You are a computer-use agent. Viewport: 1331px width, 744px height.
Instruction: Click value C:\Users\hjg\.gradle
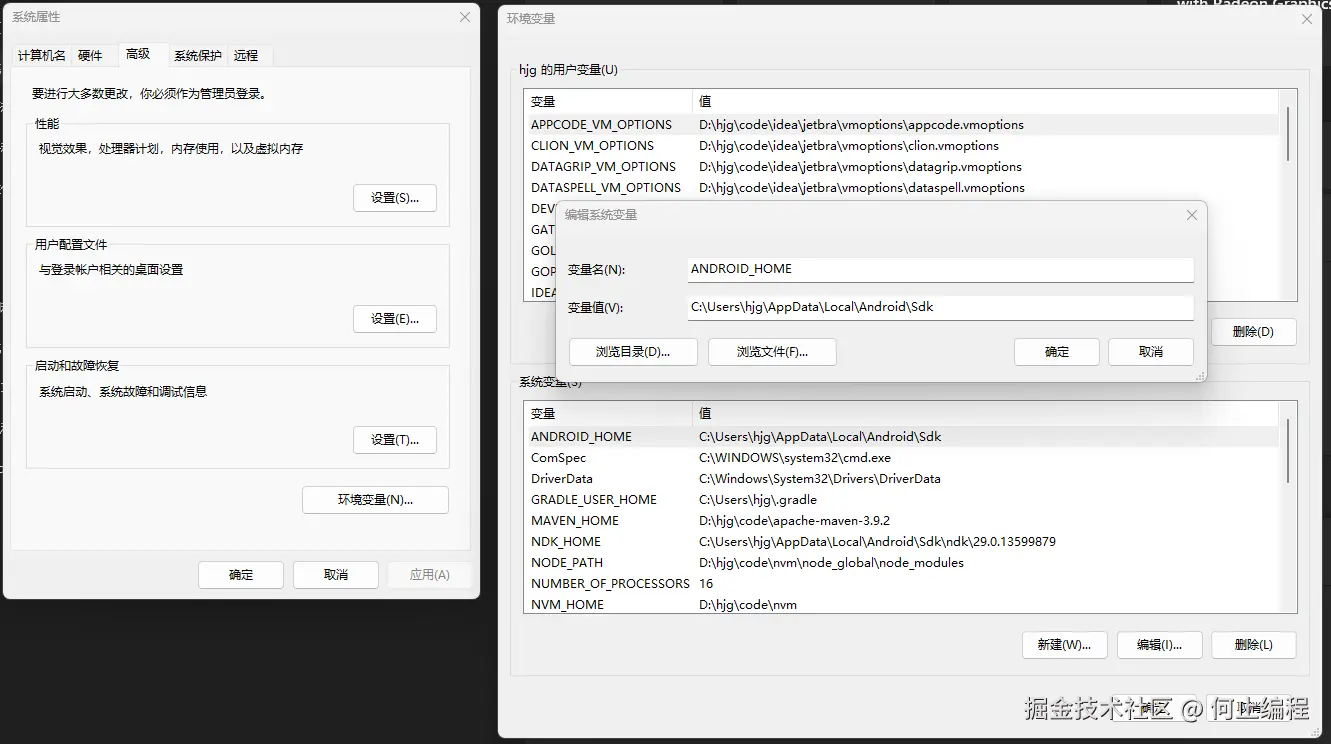pos(758,500)
